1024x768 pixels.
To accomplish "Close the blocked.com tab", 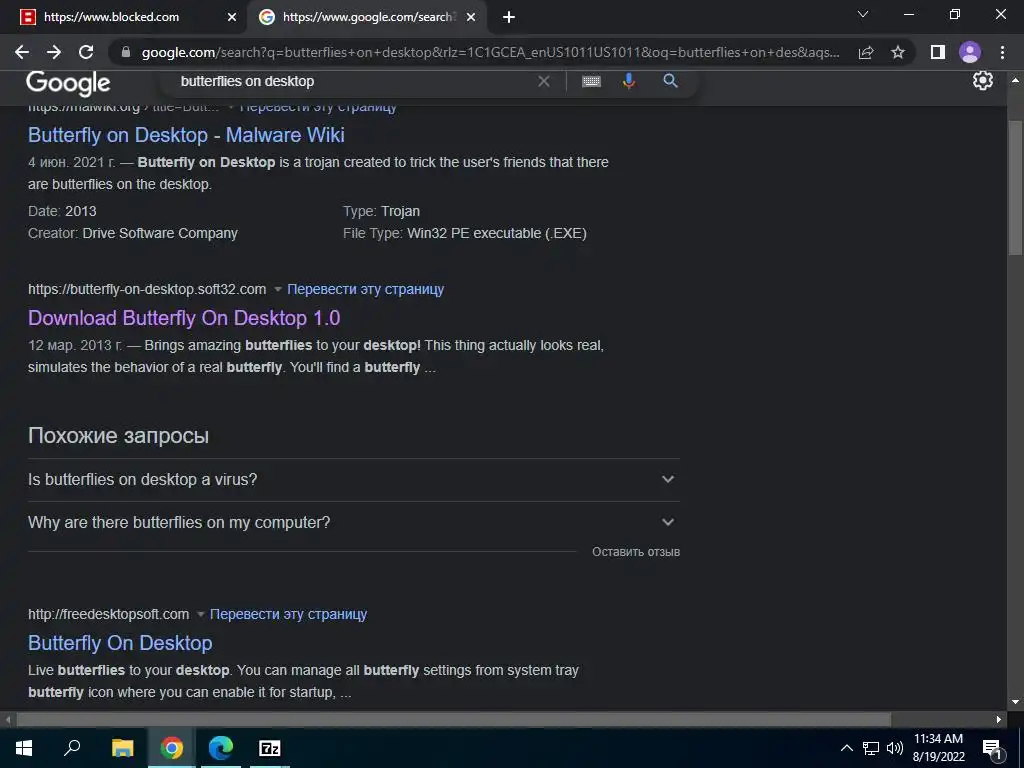I will pos(231,17).
